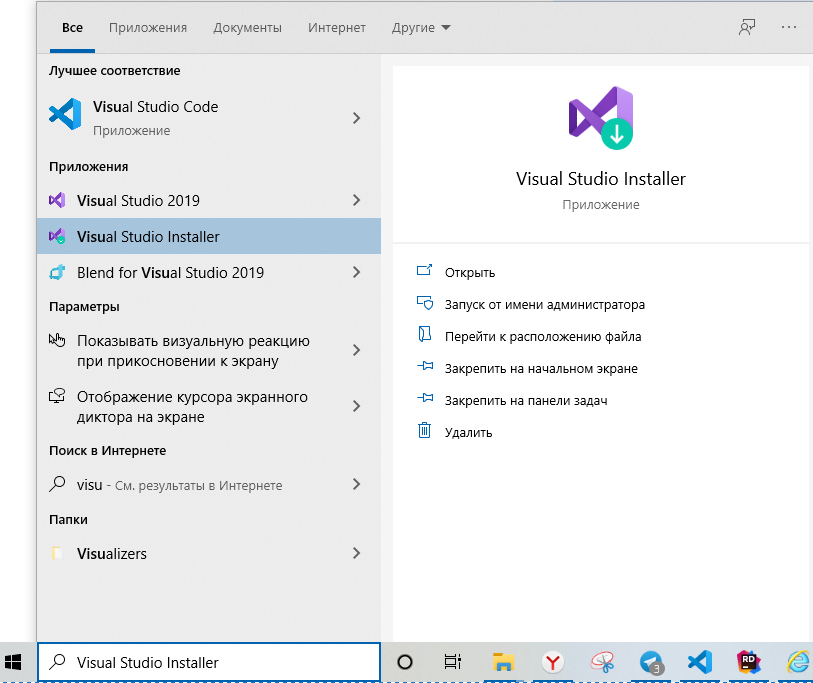Click the magnifier icon beside visu web search
Image resolution: width=813 pixels, height=683 pixels.
[57, 484]
